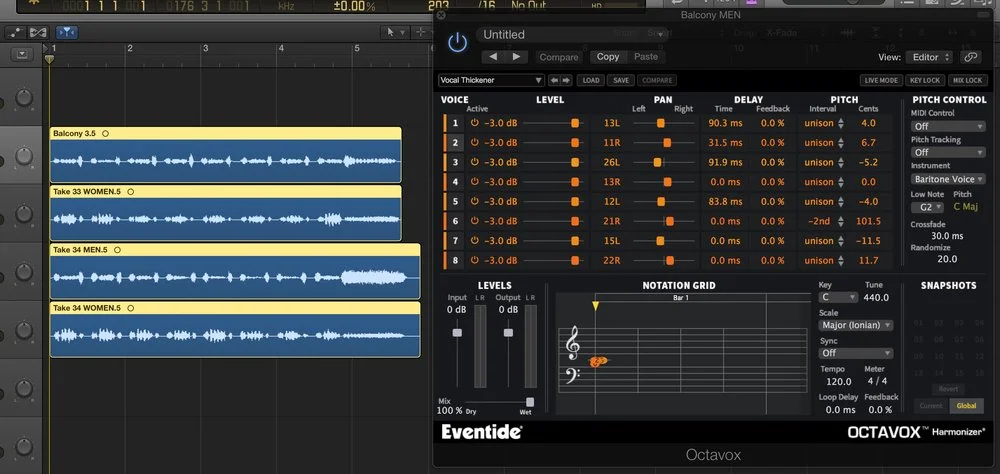
Task: Click the Flex bowtie icon in the tracks toolbar
Action: coord(38,31)
